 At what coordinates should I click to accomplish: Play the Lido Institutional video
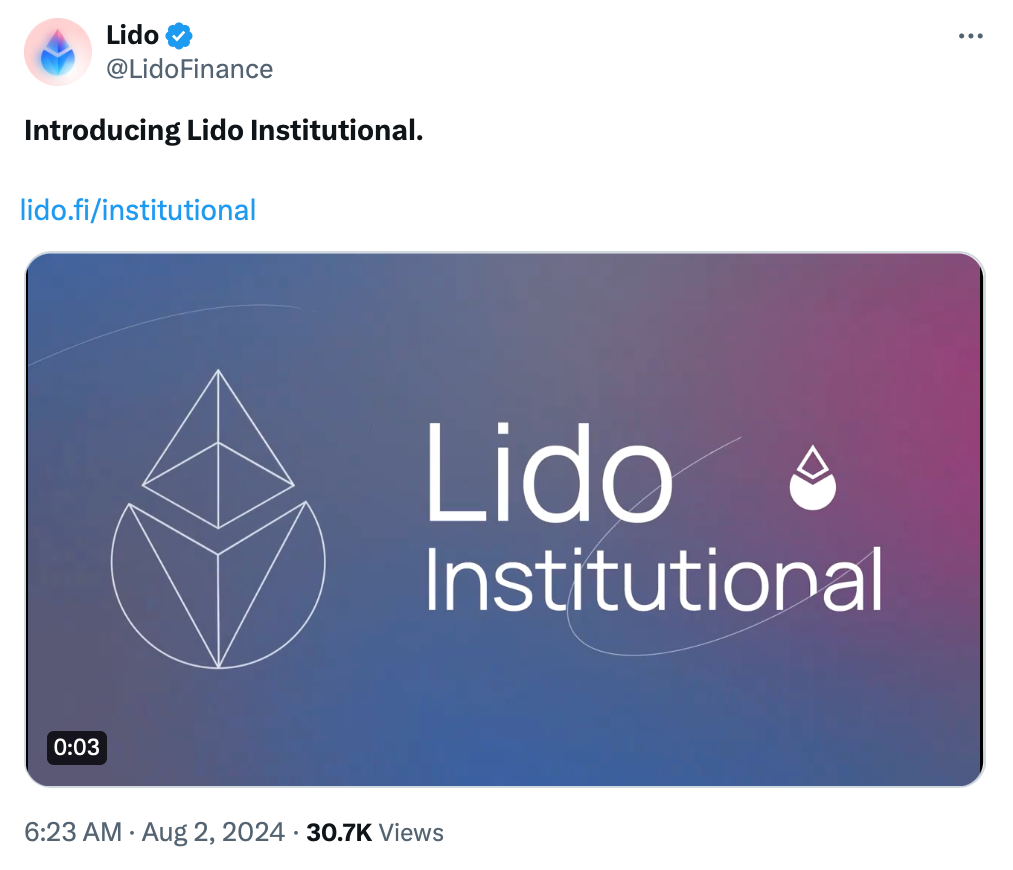click(504, 520)
